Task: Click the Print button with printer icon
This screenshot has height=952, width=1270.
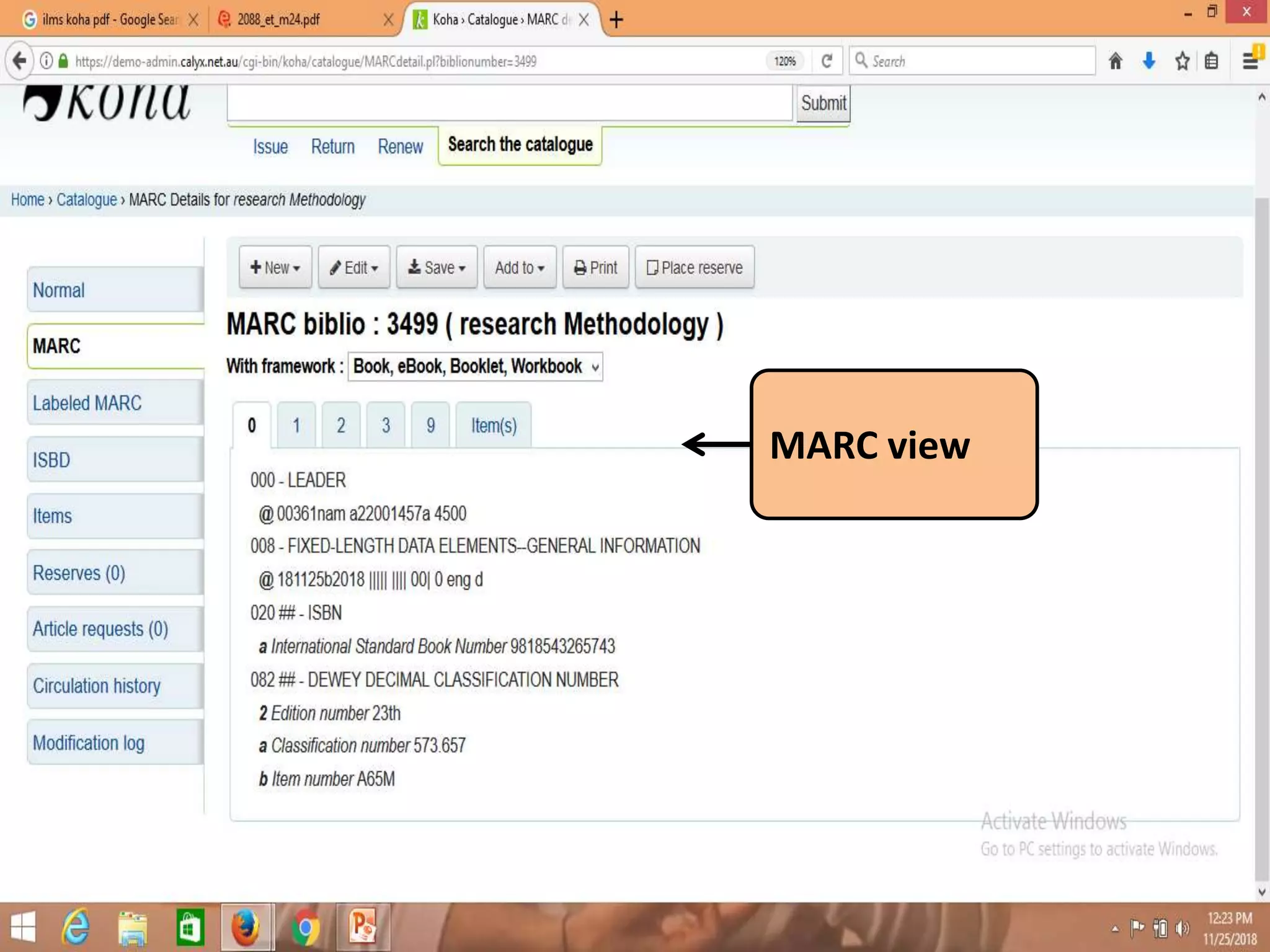Action: [595, 267]
